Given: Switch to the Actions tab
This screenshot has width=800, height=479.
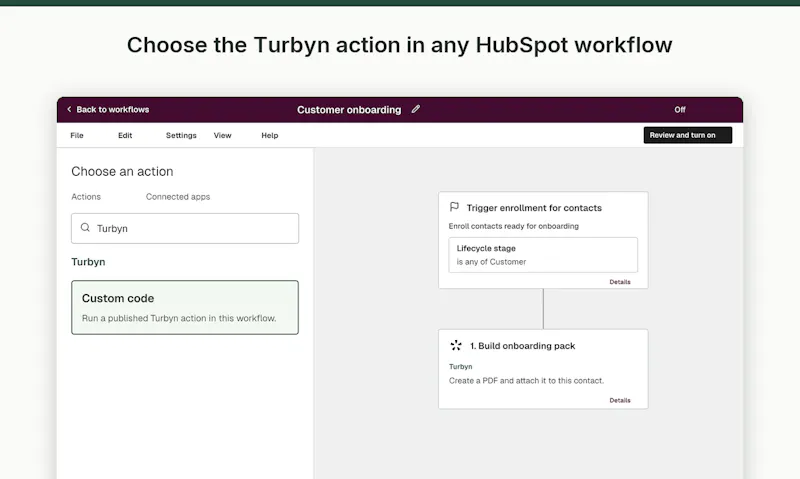Looking at the screenshot, I should pos(86,196).
